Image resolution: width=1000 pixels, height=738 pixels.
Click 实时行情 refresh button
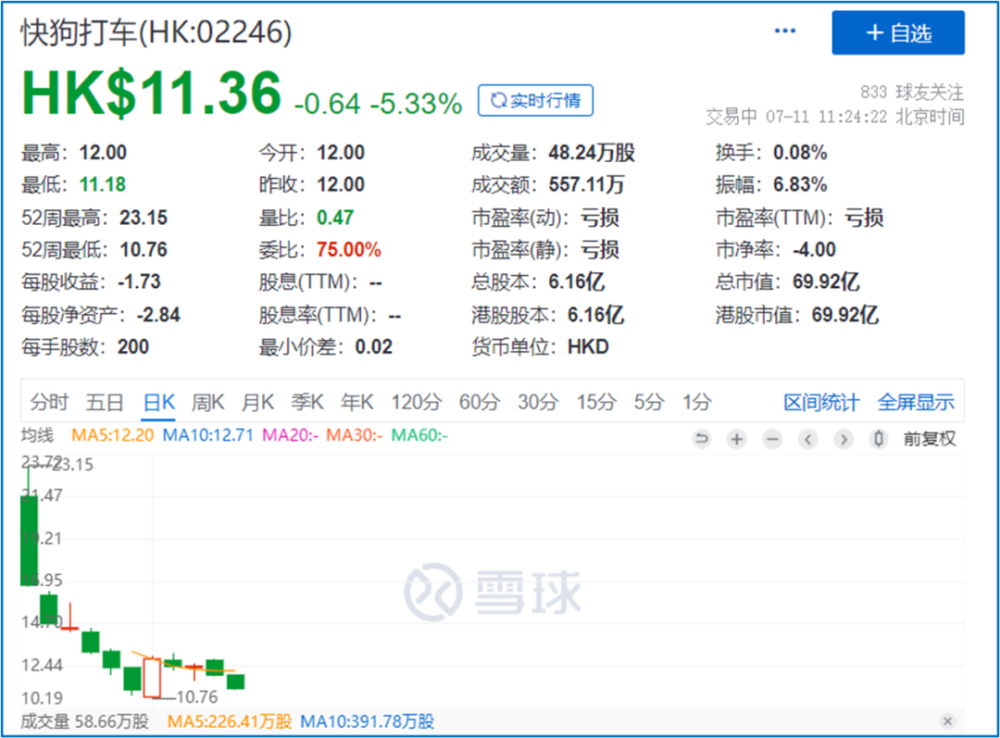point(535,100)
